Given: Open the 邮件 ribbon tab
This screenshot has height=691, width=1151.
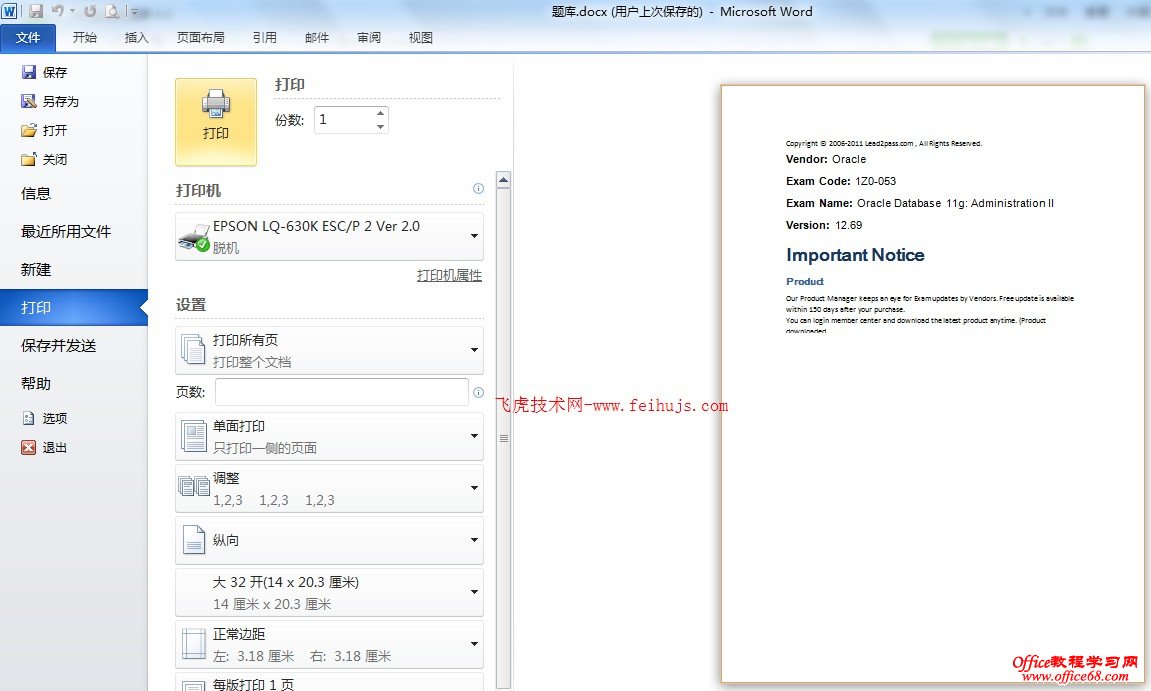Looking at the screenshot, I should pos(316,37).
